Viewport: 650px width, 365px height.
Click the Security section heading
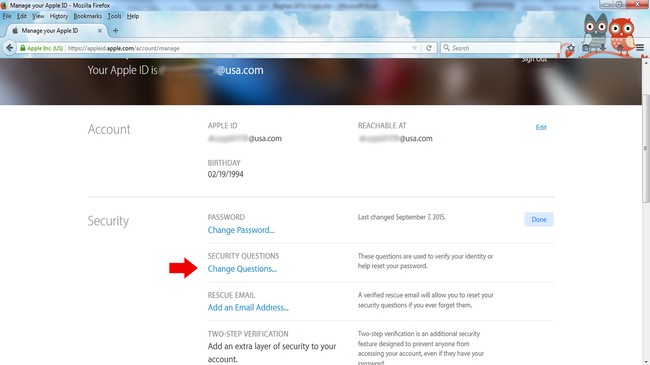[x=108, y=221]
